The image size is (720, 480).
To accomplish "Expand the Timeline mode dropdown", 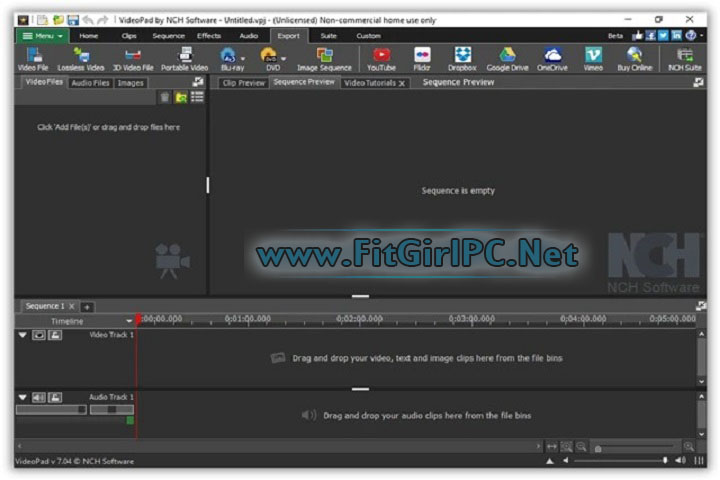I will (x=129, y=321).
